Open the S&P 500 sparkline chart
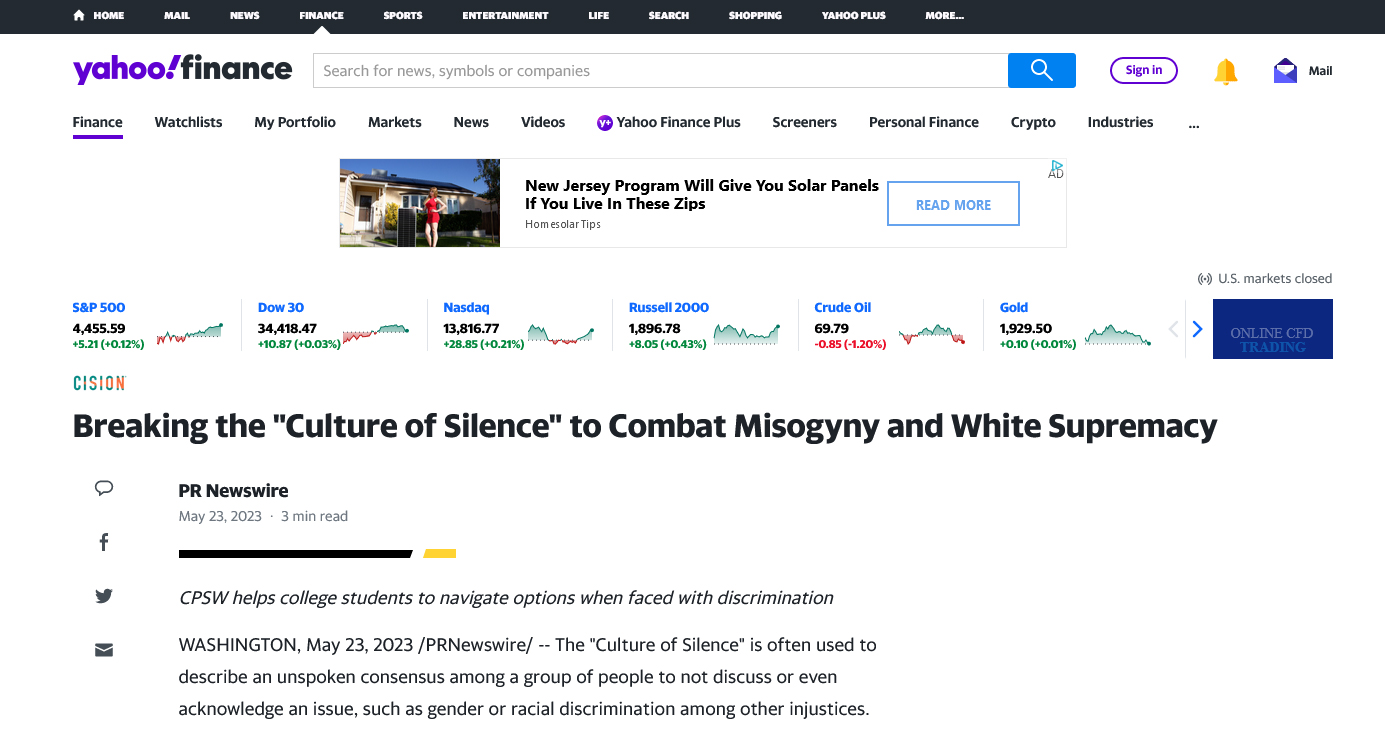This screenshot has width=1385, height=744. pyautogui.click(x=190, y=334)
